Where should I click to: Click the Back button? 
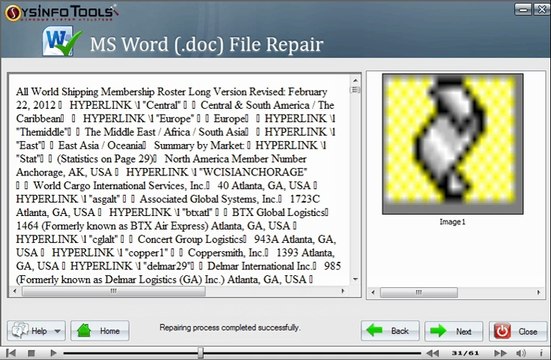390,331
